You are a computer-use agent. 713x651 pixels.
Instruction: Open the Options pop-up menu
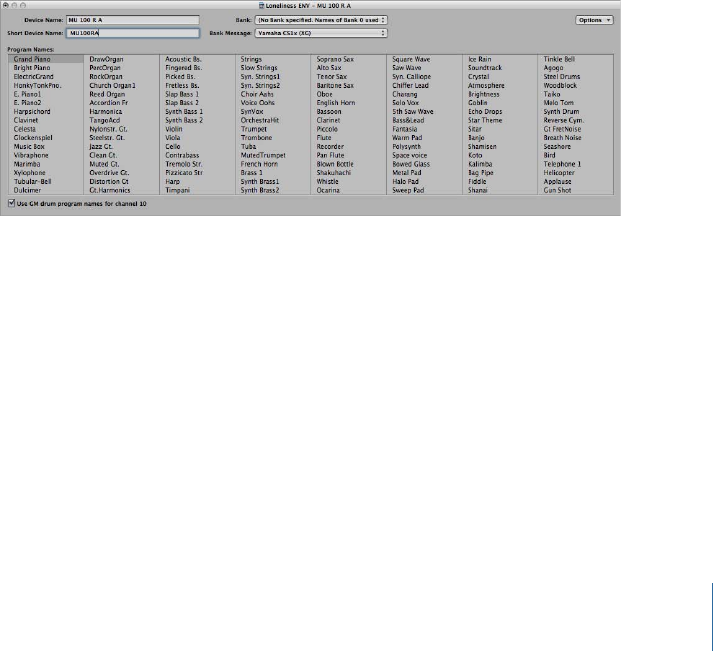594,20
